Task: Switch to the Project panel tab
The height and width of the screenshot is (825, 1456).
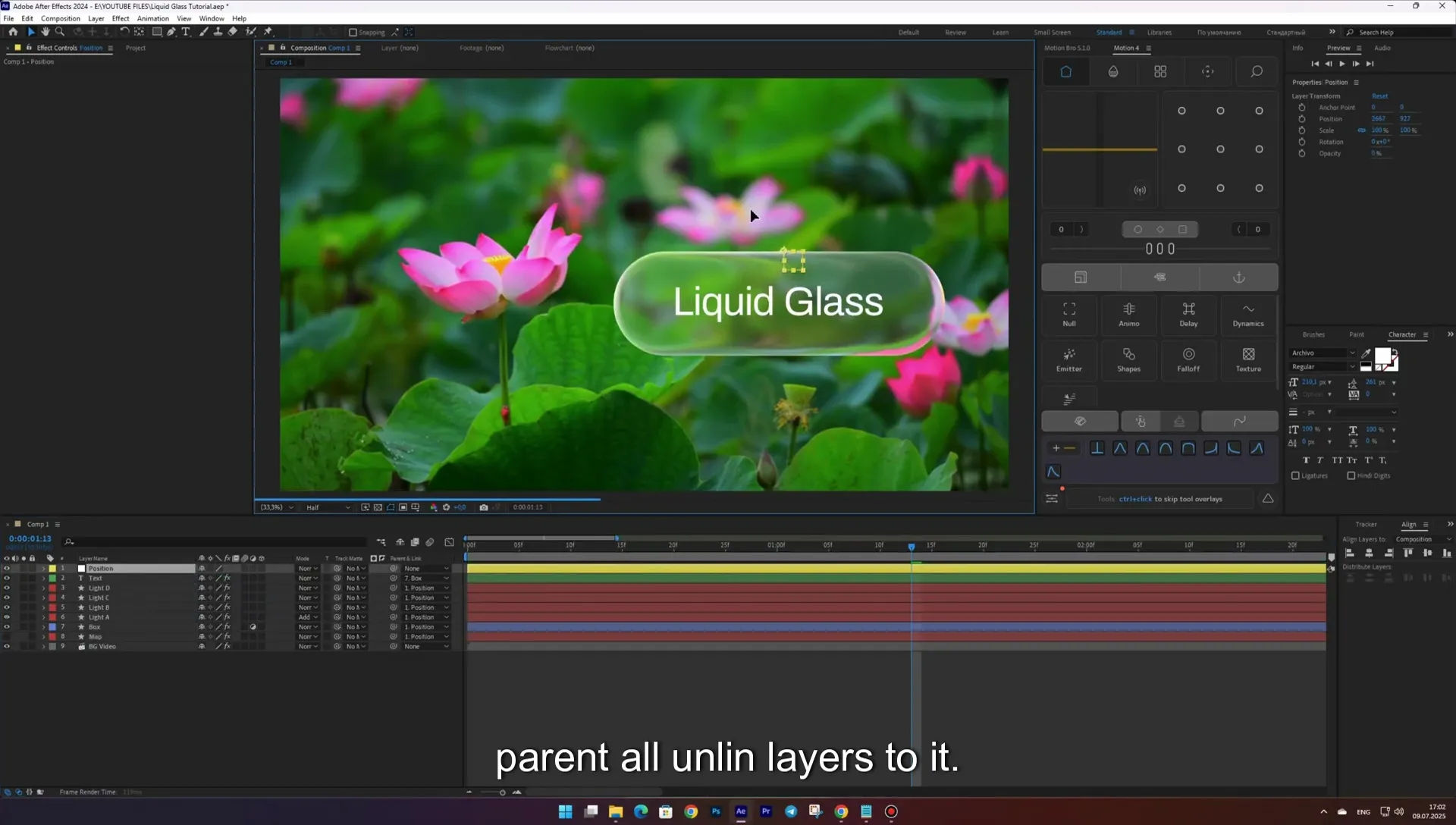Action: click(136, 48)
